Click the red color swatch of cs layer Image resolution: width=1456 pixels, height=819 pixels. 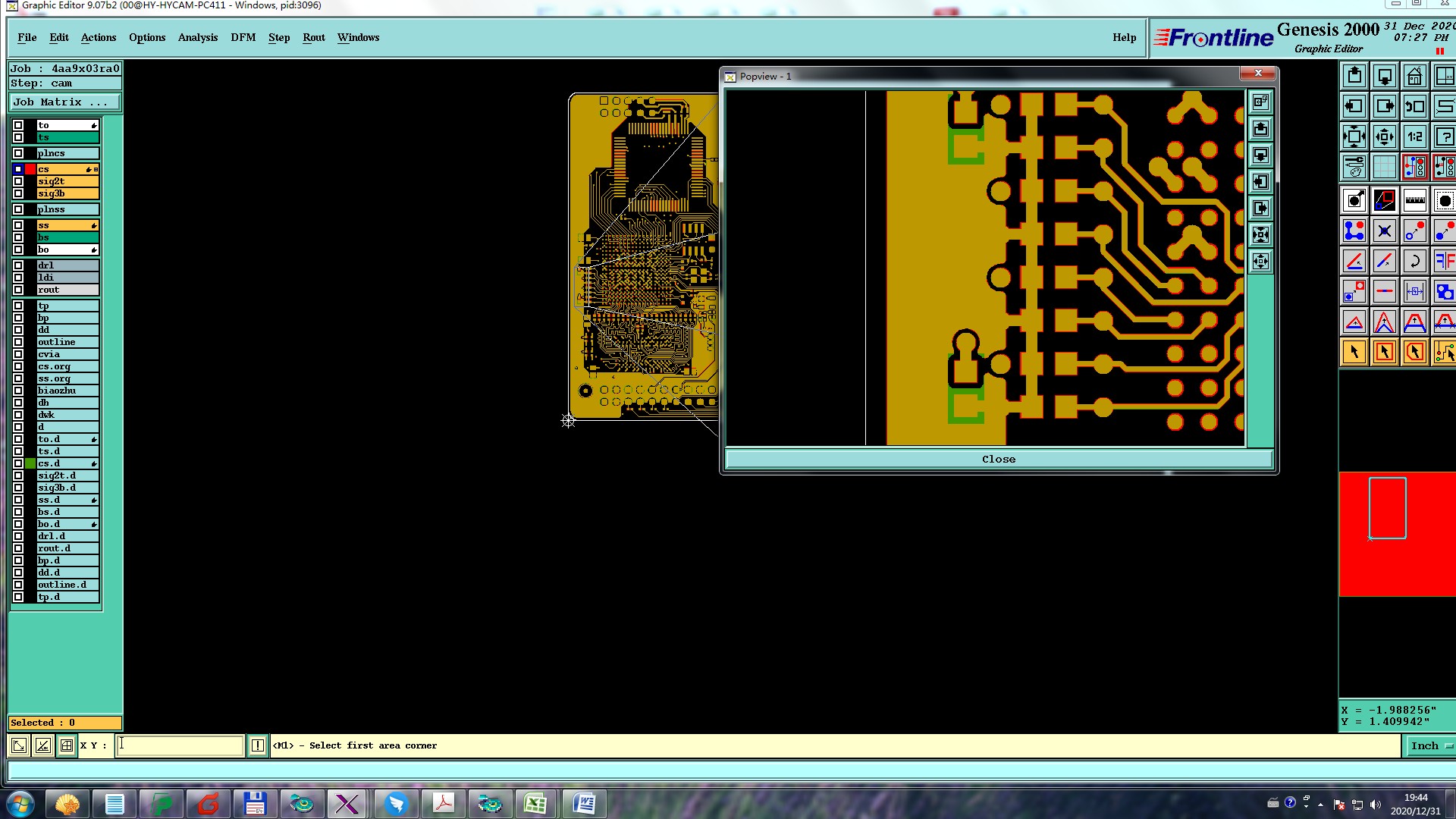pos(30,169)
